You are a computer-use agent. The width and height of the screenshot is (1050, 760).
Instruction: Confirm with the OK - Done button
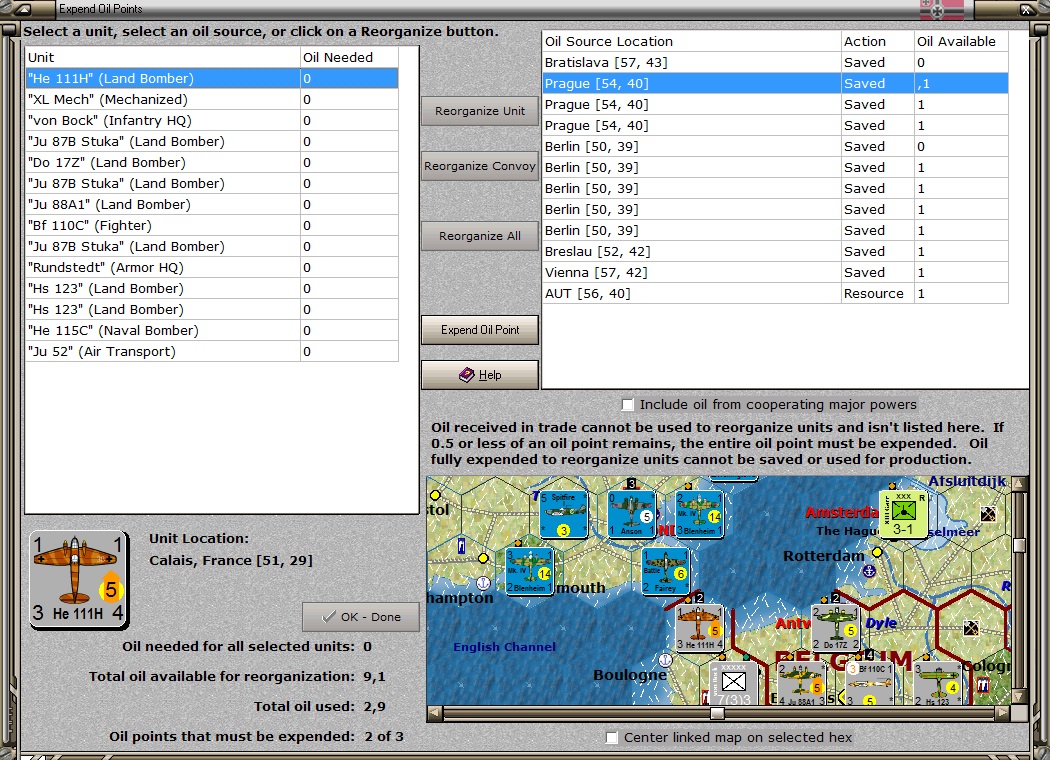click(x=360, y=617)
